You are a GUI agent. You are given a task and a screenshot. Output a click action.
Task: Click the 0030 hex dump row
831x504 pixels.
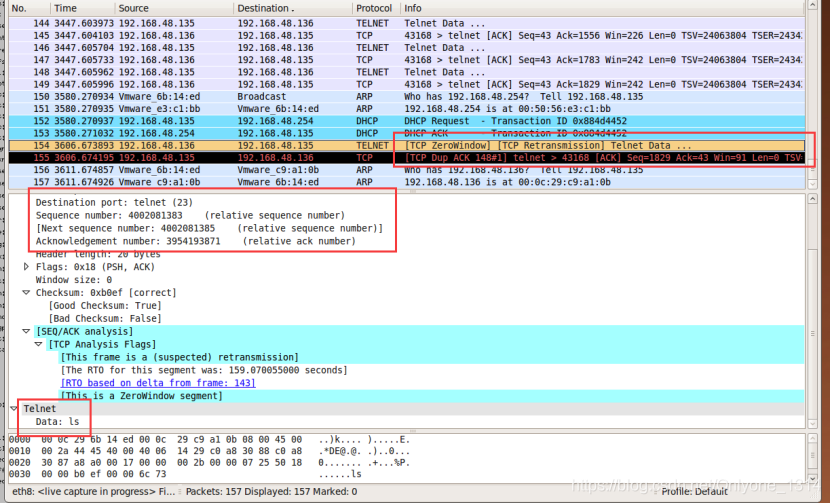click(185, 474)
